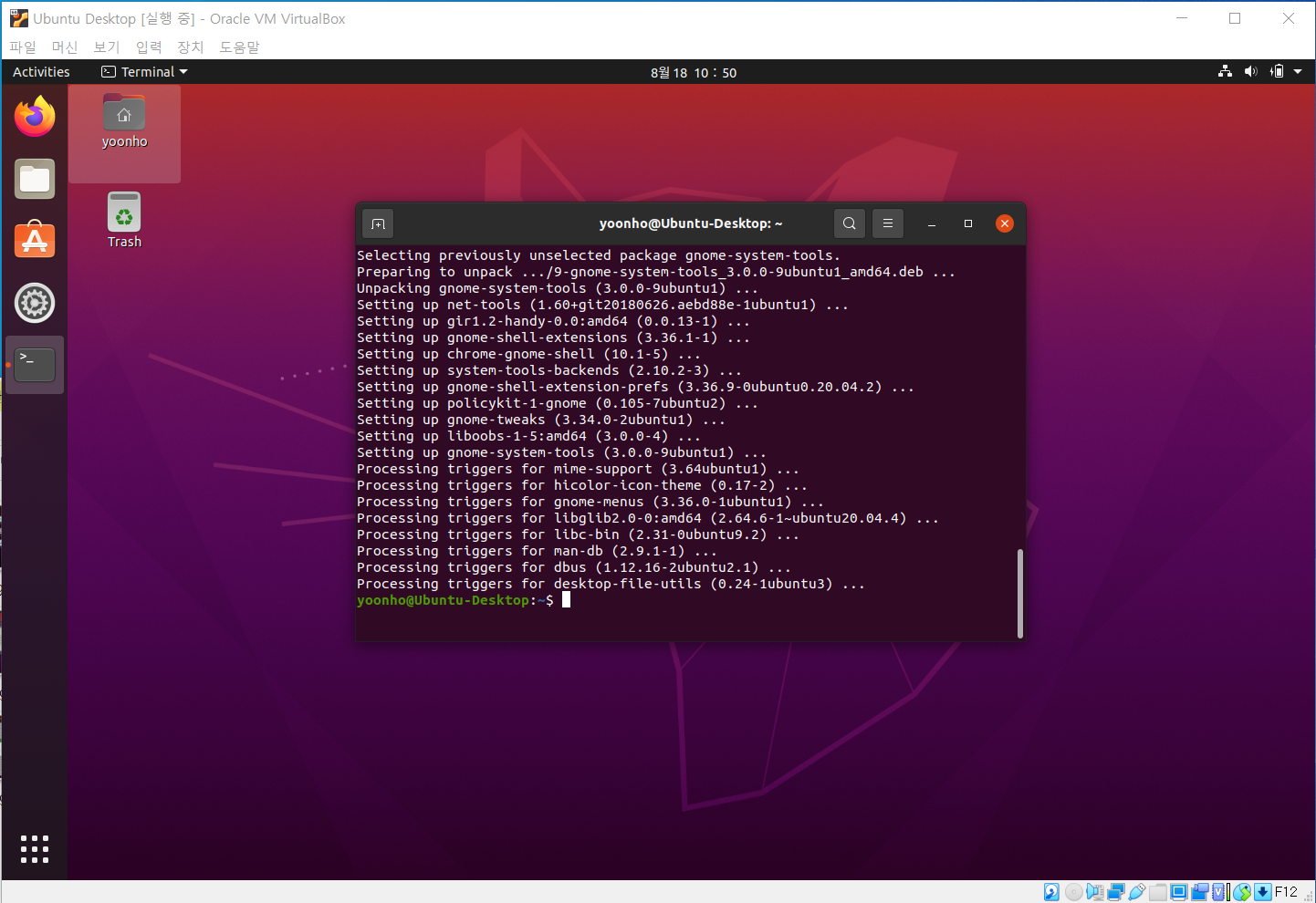Open the 보기 menu in VirtualBox
The image size is (1316, 903).
pyautogui.click(x=107, y=47)
